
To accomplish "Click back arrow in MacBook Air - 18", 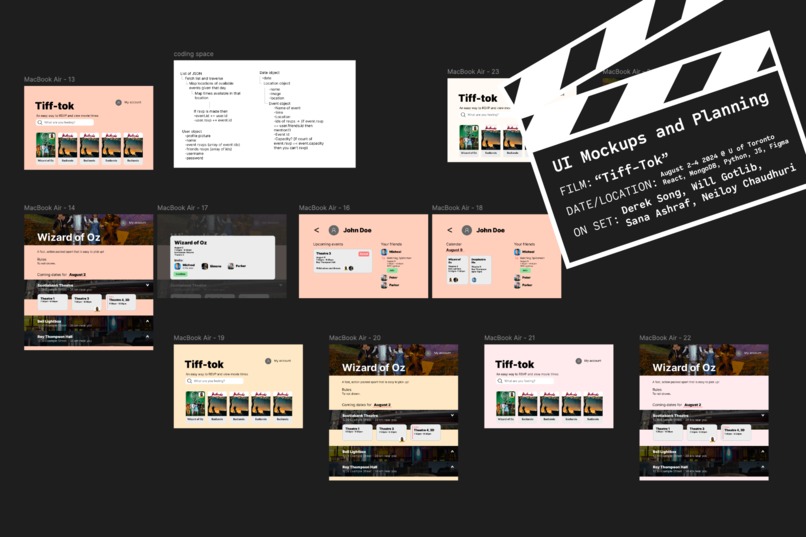I will coord(450,230).
